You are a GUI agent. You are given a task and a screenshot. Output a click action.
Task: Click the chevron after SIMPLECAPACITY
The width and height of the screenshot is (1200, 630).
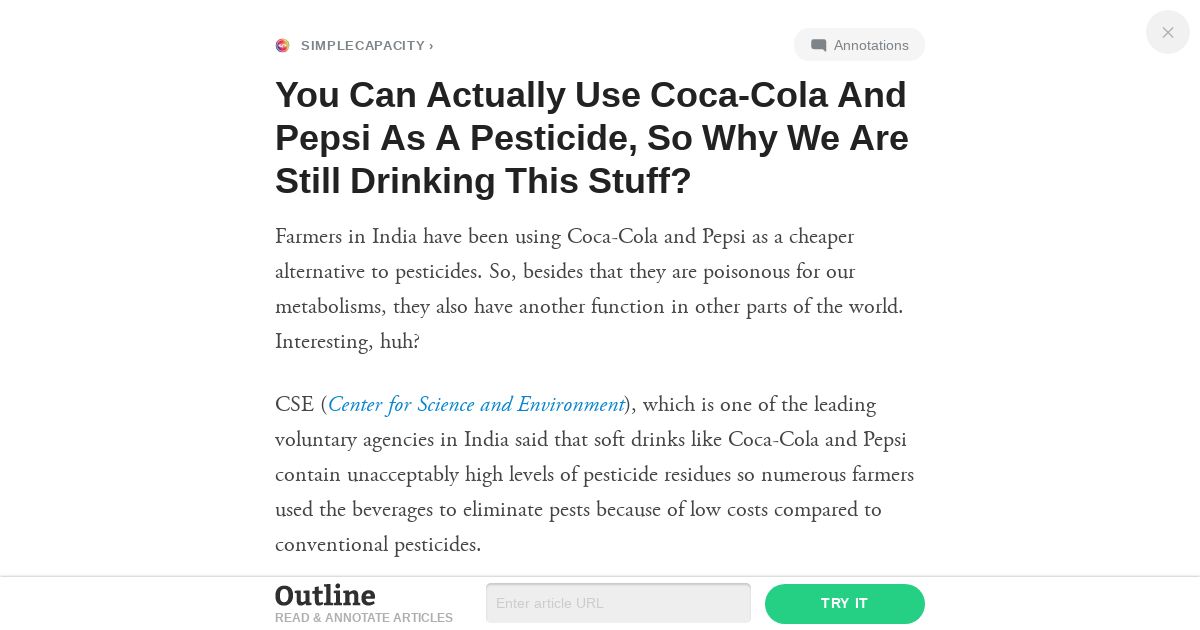(431, 45)
